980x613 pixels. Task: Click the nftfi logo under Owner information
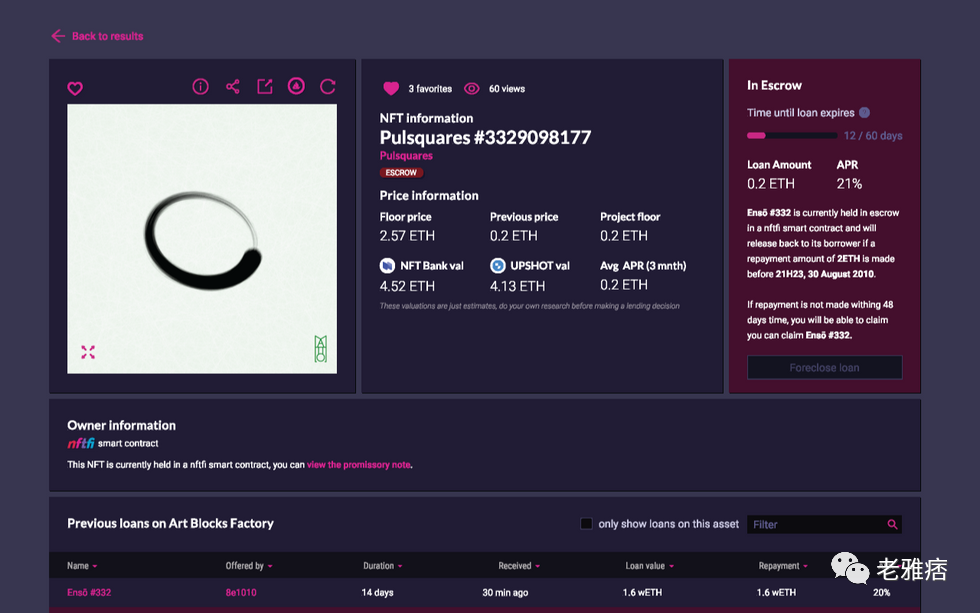[81, 443]
